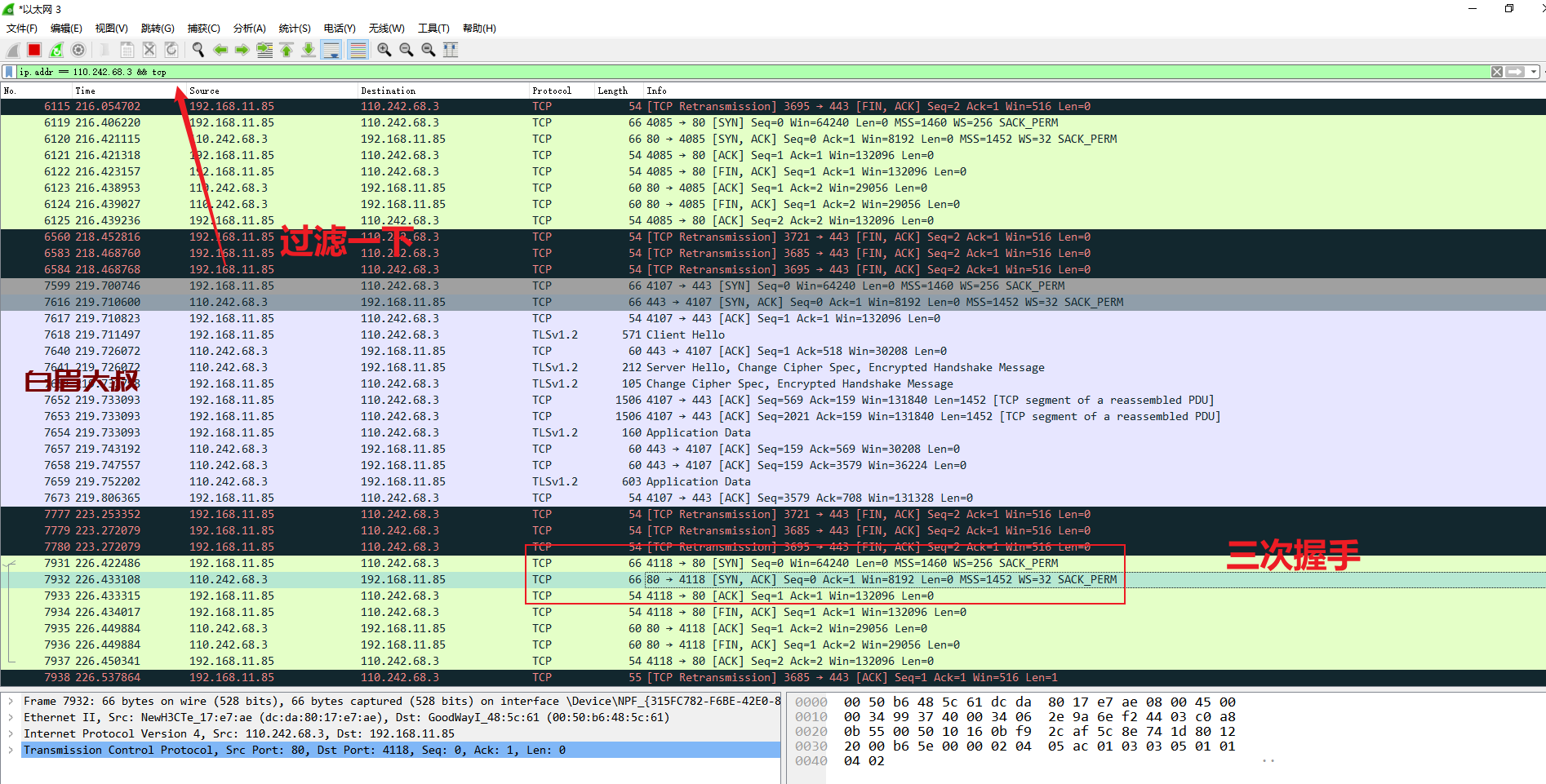
Task: Open the 帮助(H) menu
Action: [x=479, y=29]
